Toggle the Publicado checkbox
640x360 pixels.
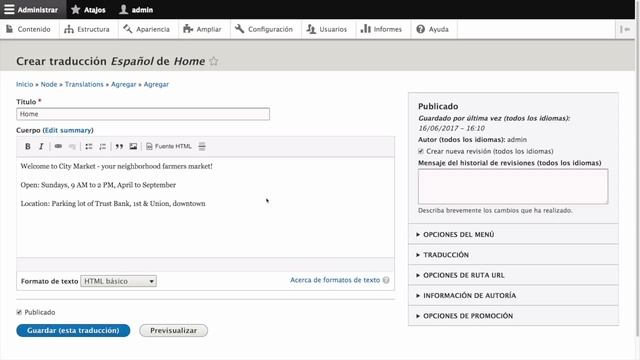pos(19,312)
